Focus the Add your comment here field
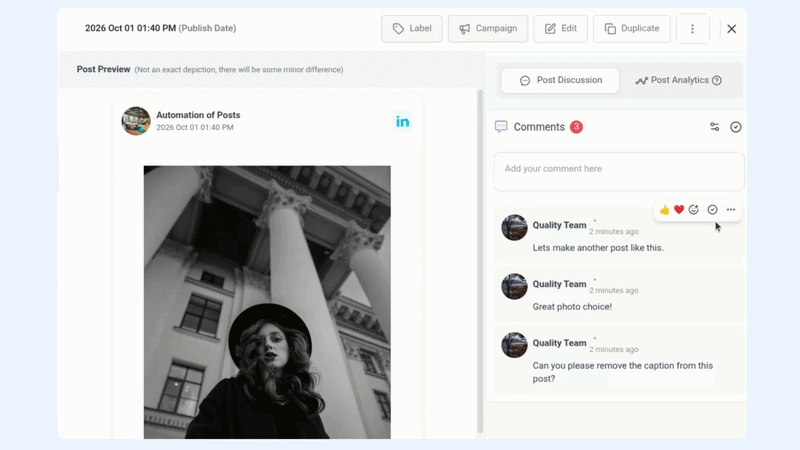The image size is (800, 450). pyautogui.click(x=619, y=171)
